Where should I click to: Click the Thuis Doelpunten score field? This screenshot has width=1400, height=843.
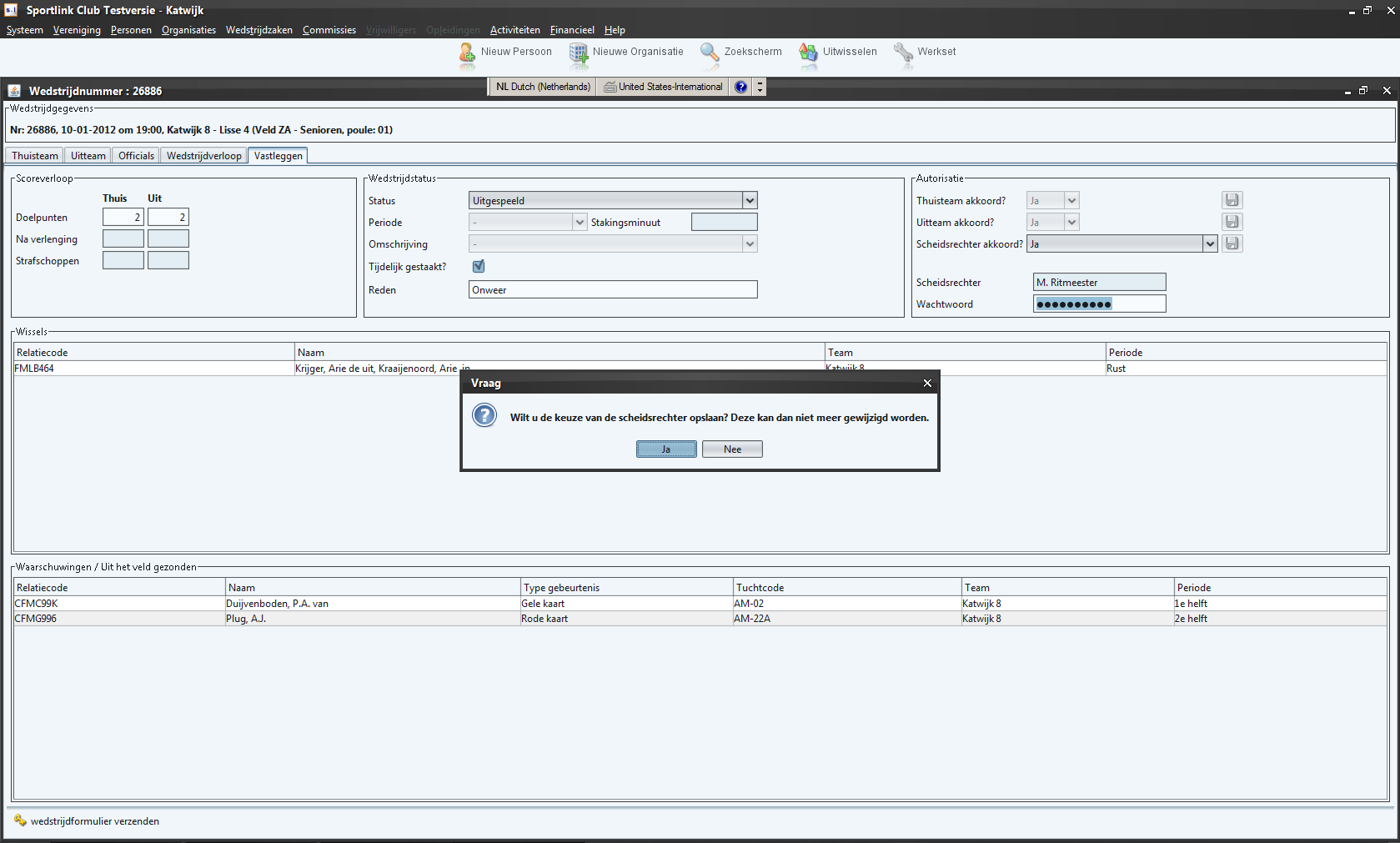tap(123, 217)
